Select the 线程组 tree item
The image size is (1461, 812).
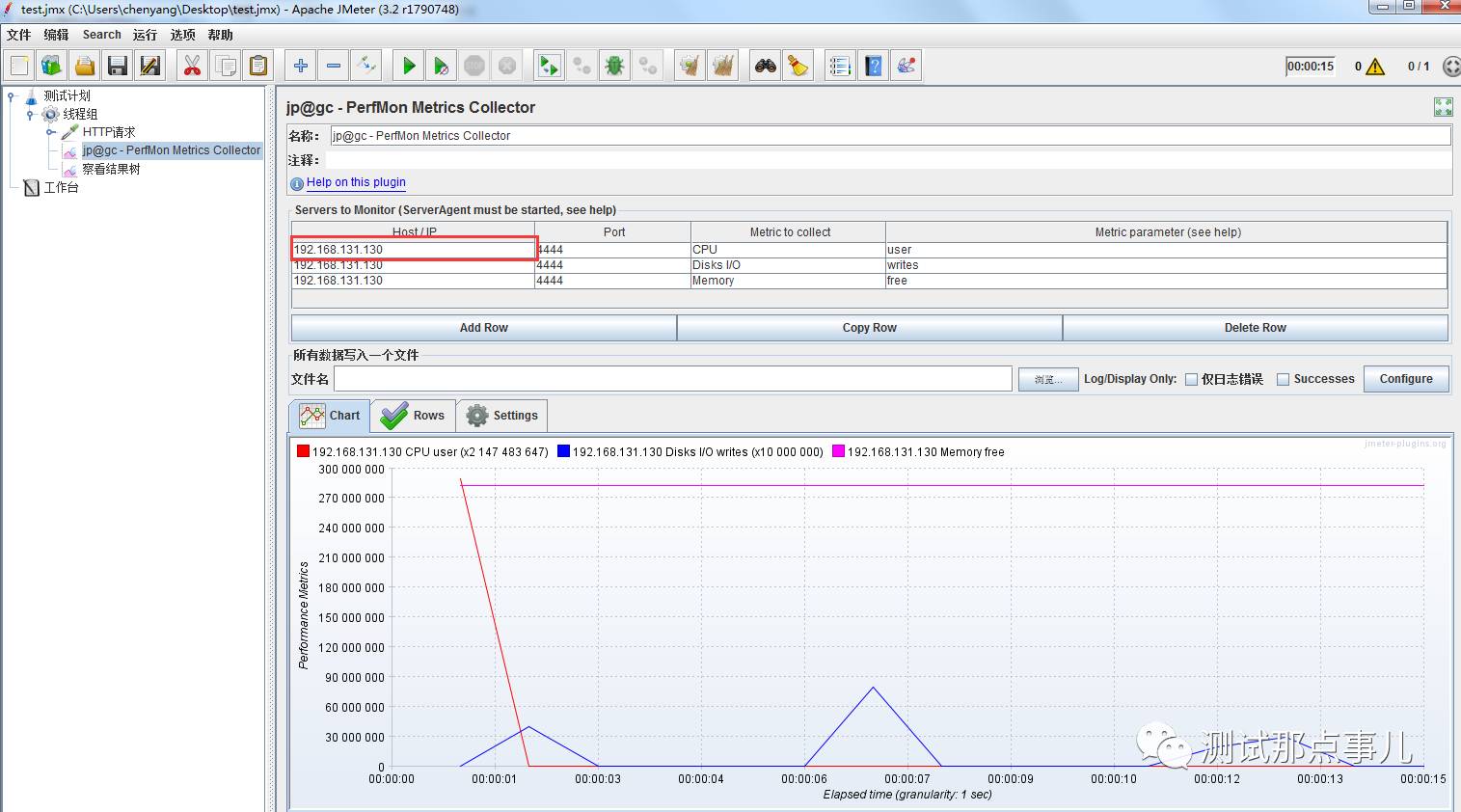80,114
